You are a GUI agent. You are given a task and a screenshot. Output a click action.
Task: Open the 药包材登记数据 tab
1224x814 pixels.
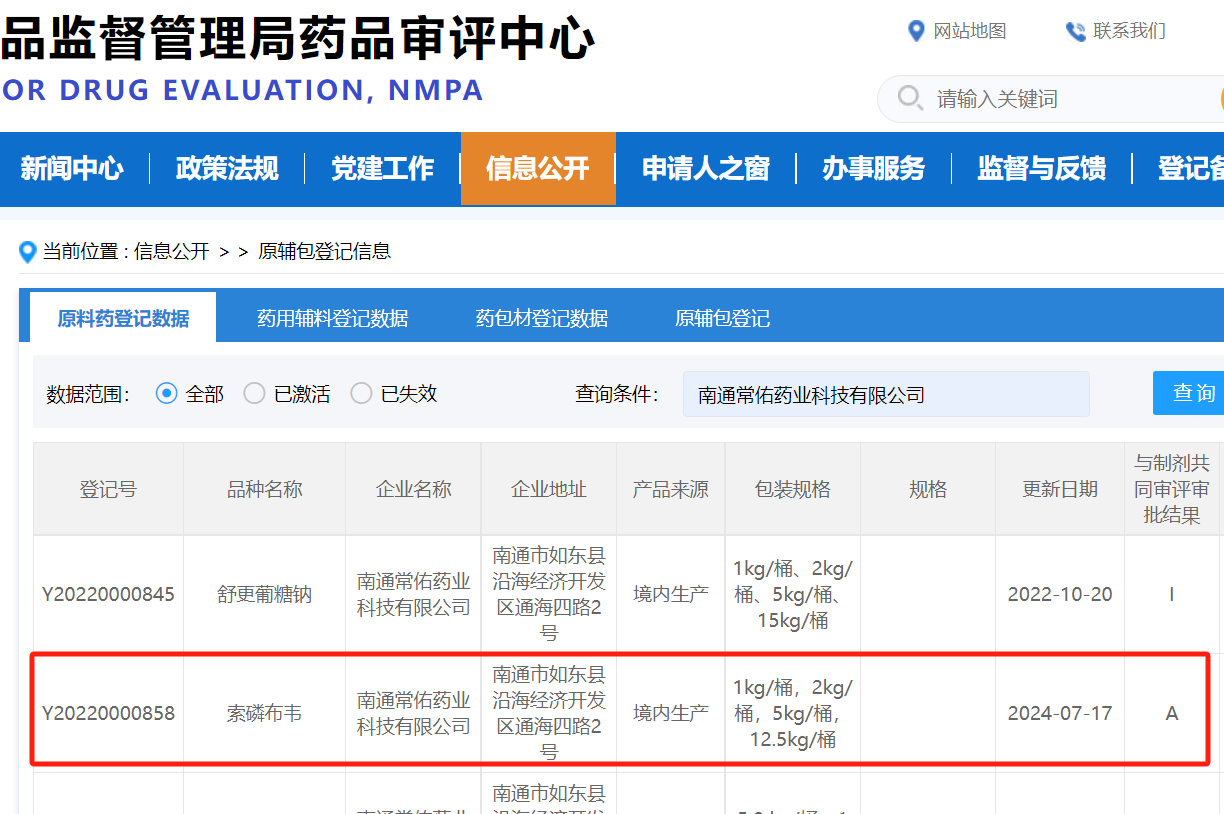click(x=543, y=316)
